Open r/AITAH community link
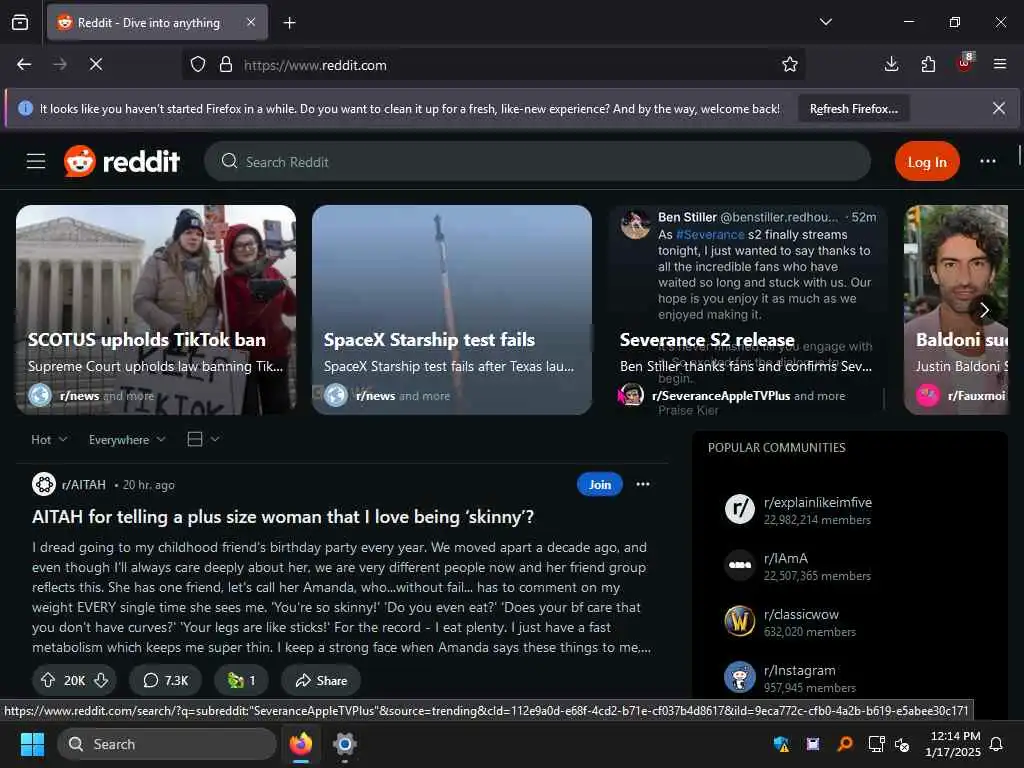 click(x=84, y=485)
